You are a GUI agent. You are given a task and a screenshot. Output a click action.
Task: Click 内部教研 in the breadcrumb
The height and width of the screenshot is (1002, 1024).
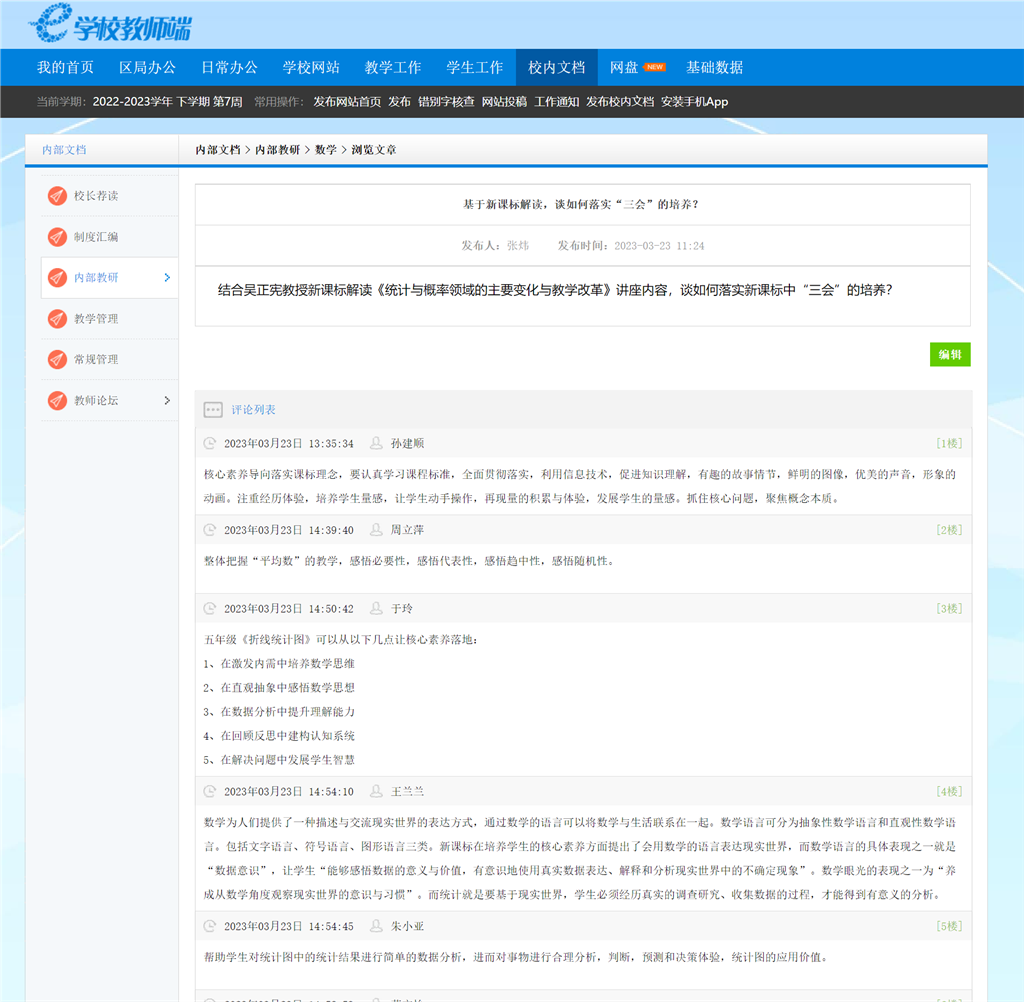[x=277, y=150]
